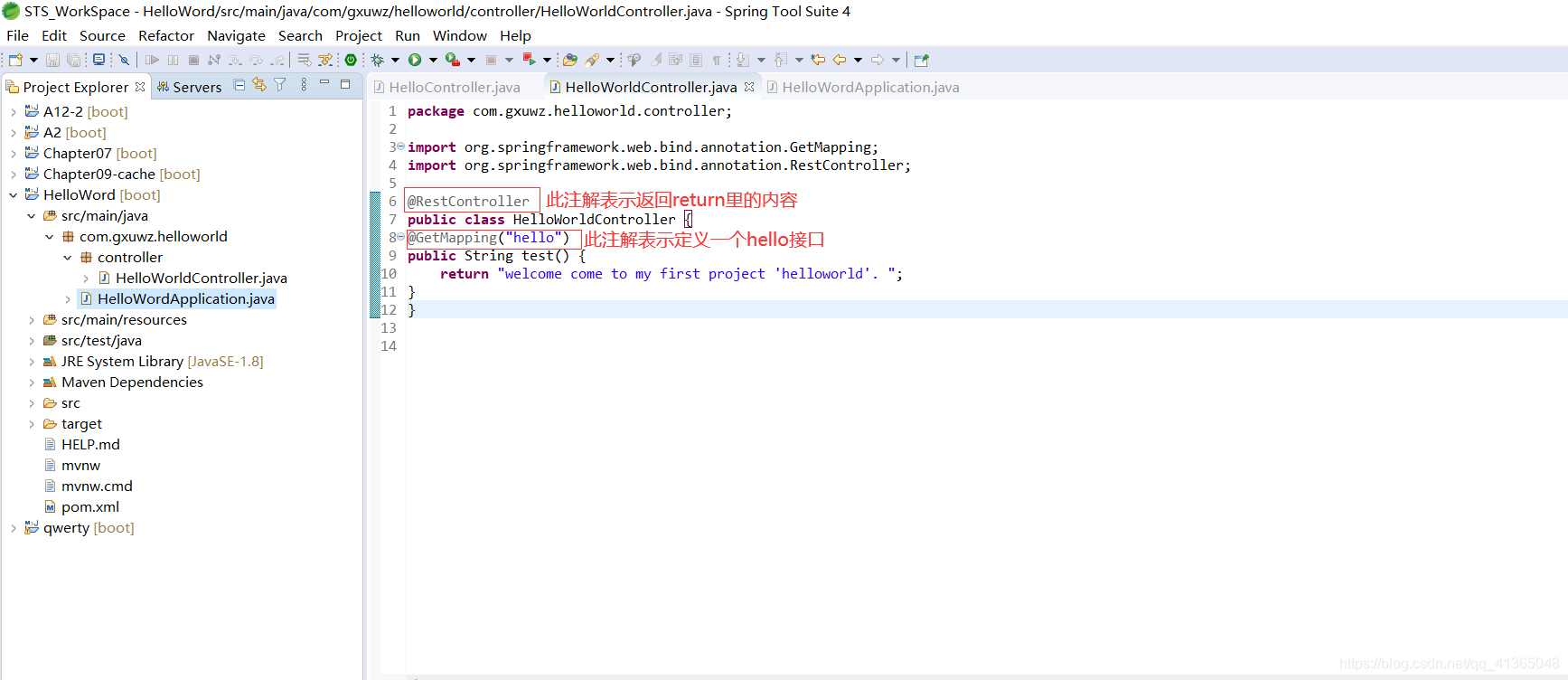Viewport: 1568px width, 680px height.
Task: Click the green Run button
Action: pos(415,60)
